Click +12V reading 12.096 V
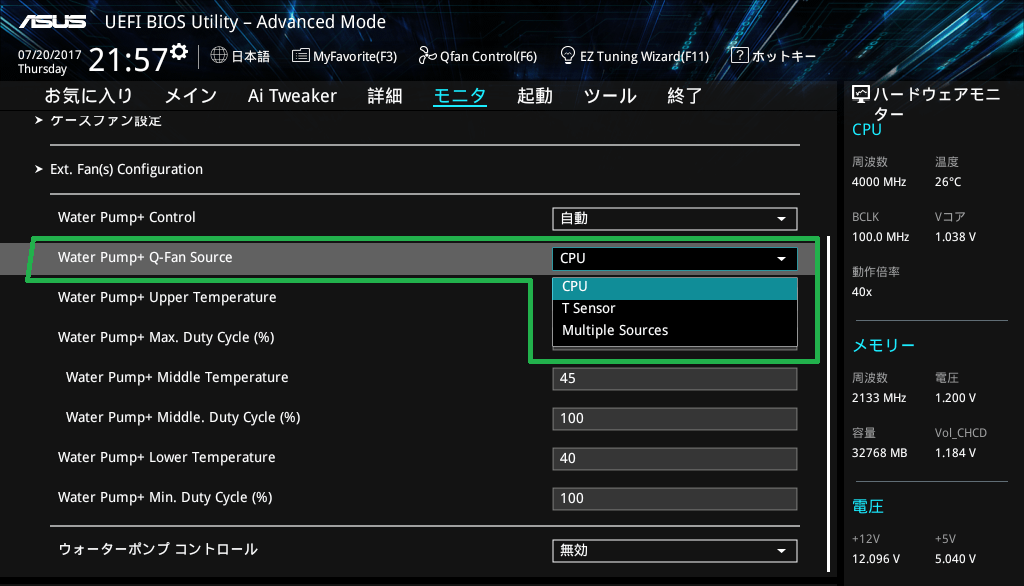Viewport: 1024px width, 586px height. coord(876,559)
